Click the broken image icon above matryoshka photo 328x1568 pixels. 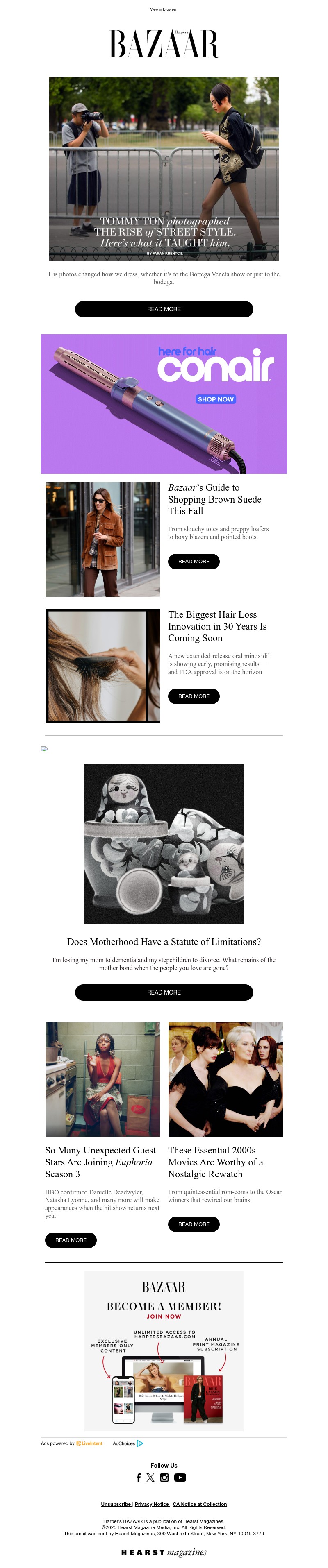tap(44, 749)
